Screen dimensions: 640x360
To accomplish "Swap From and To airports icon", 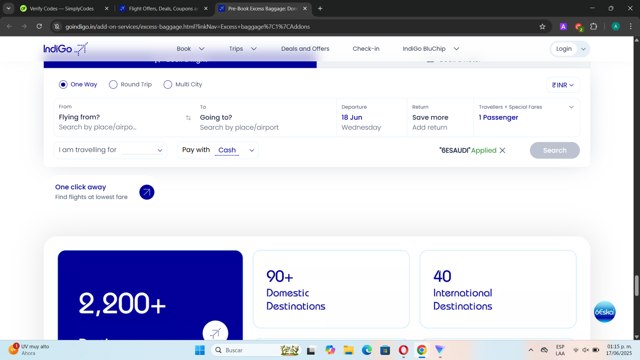I will pyautogui.click(x=188, y=118).
